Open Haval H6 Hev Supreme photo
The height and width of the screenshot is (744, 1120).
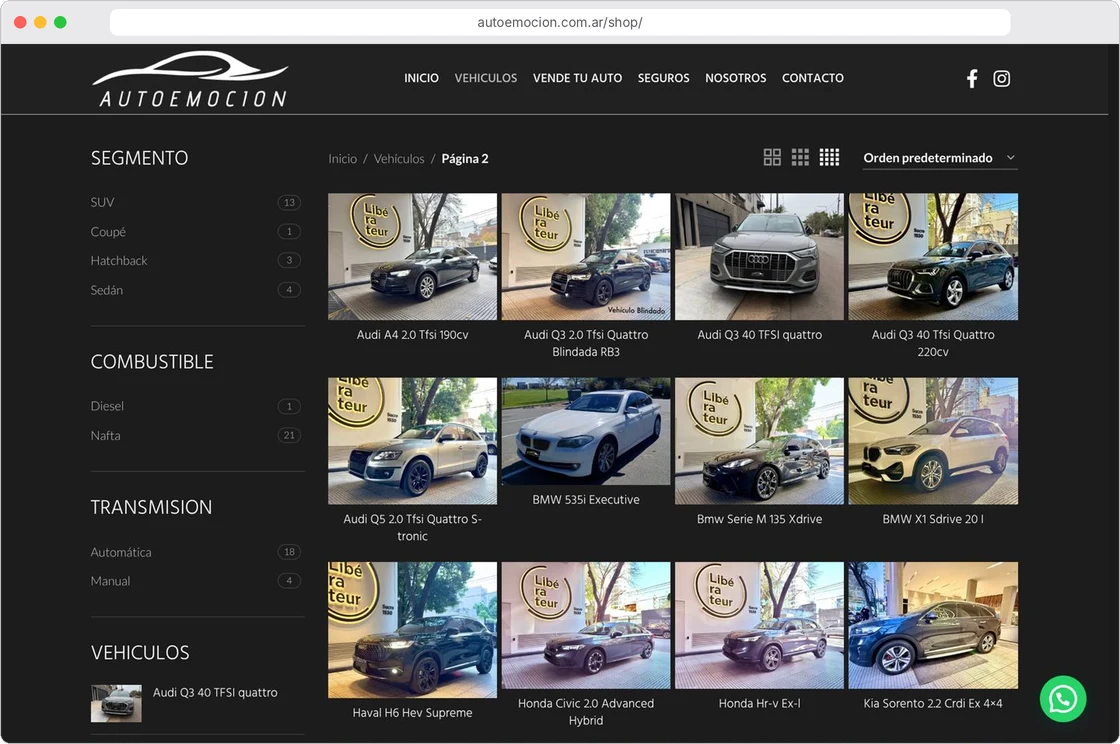pyautogui.click(x=412, y=630)
